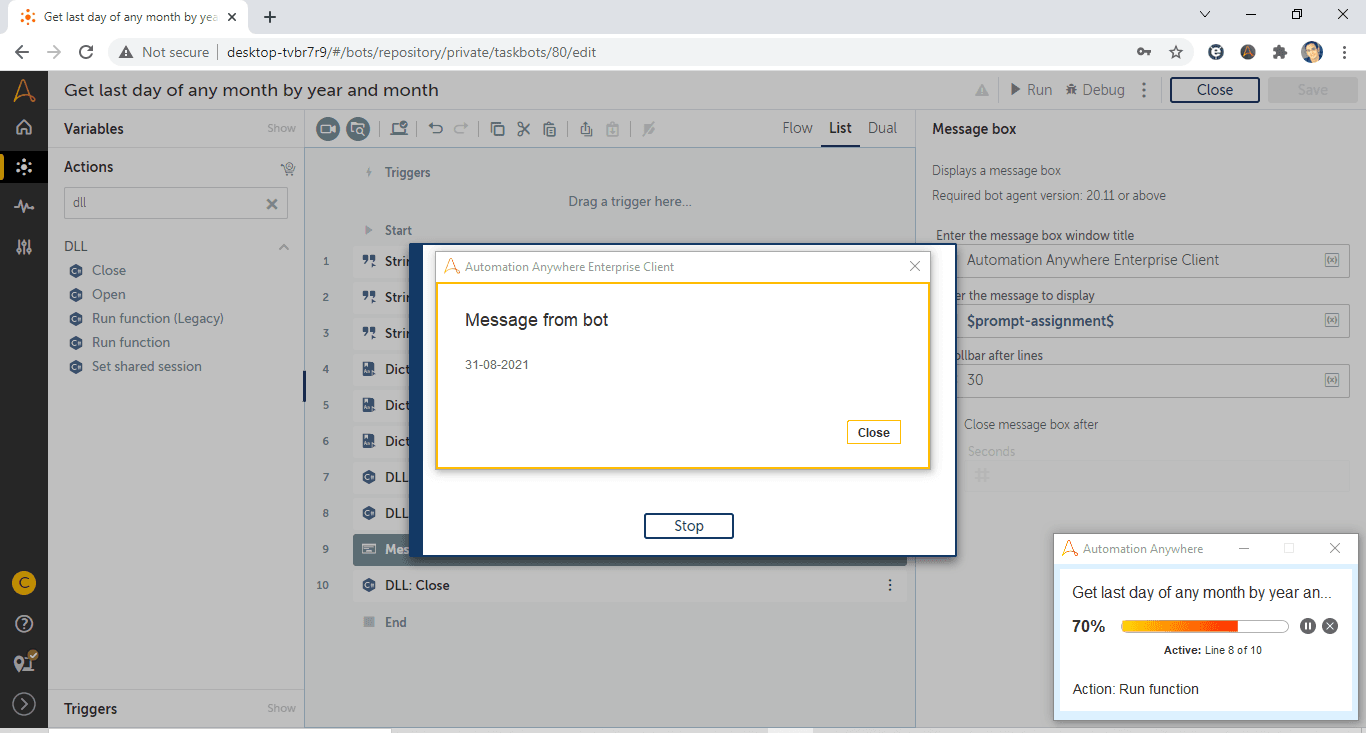Click the paste from shared clipboard icon
The image size is (1366, 733).
(612, 128)
